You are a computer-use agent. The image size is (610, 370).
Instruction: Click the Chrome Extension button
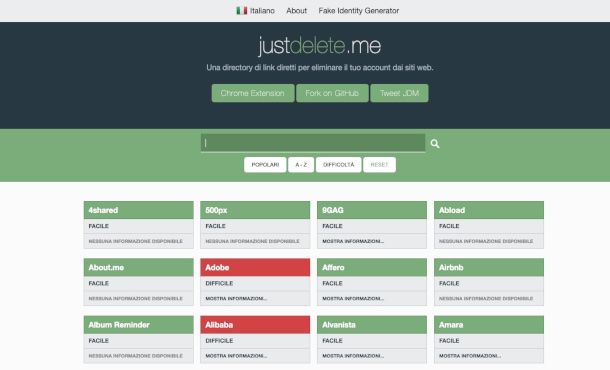click(253, 93)
